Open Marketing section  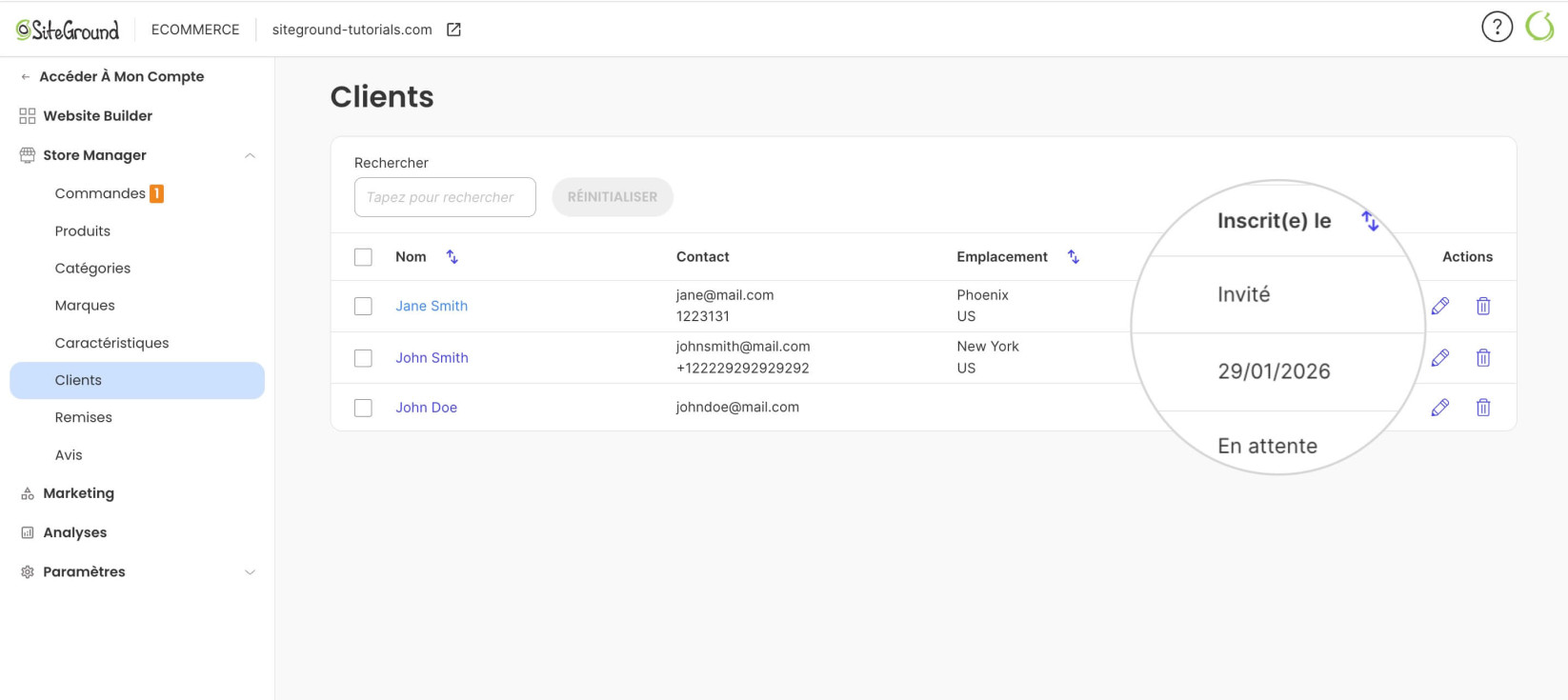click(x=78, y=493)
